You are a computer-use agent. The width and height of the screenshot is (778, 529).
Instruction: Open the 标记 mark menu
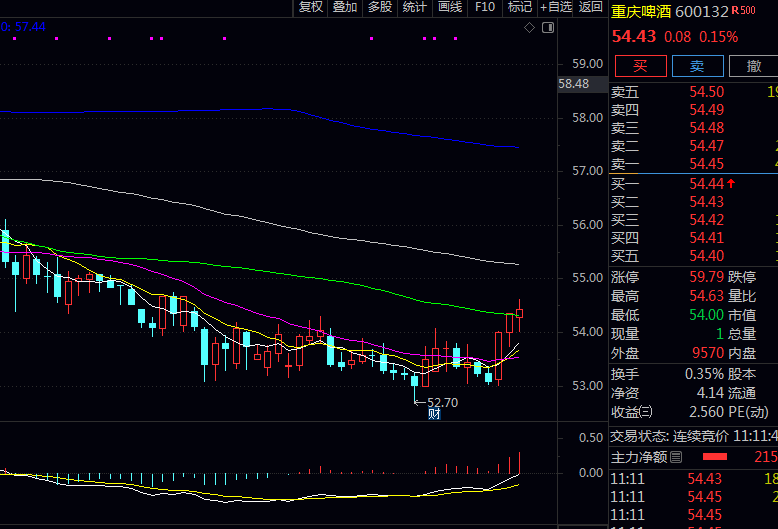click(520, 7)
